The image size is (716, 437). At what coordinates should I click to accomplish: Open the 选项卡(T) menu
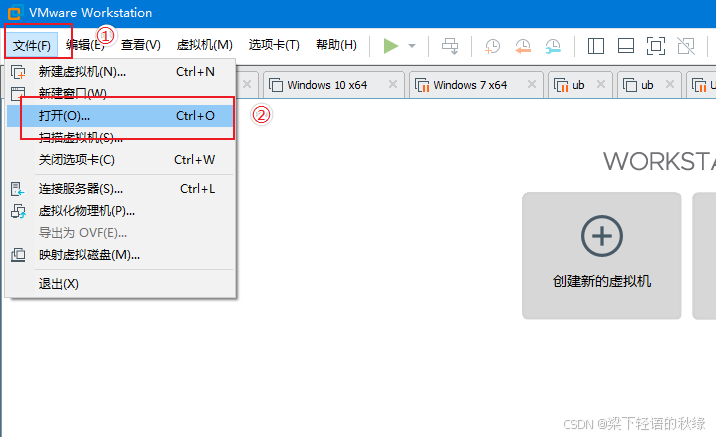click(274, 45)
